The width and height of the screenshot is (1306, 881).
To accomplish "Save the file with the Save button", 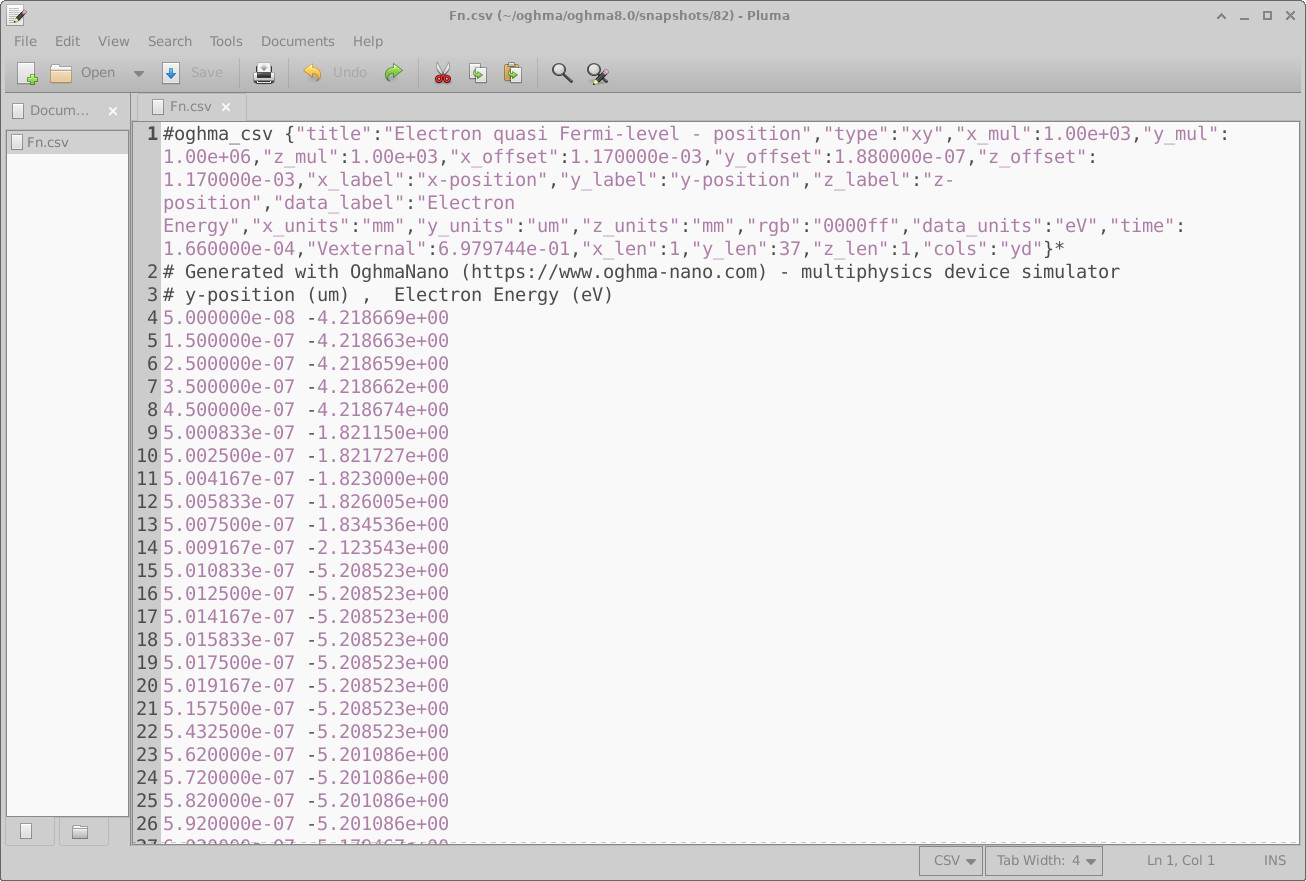I will 193,73.
